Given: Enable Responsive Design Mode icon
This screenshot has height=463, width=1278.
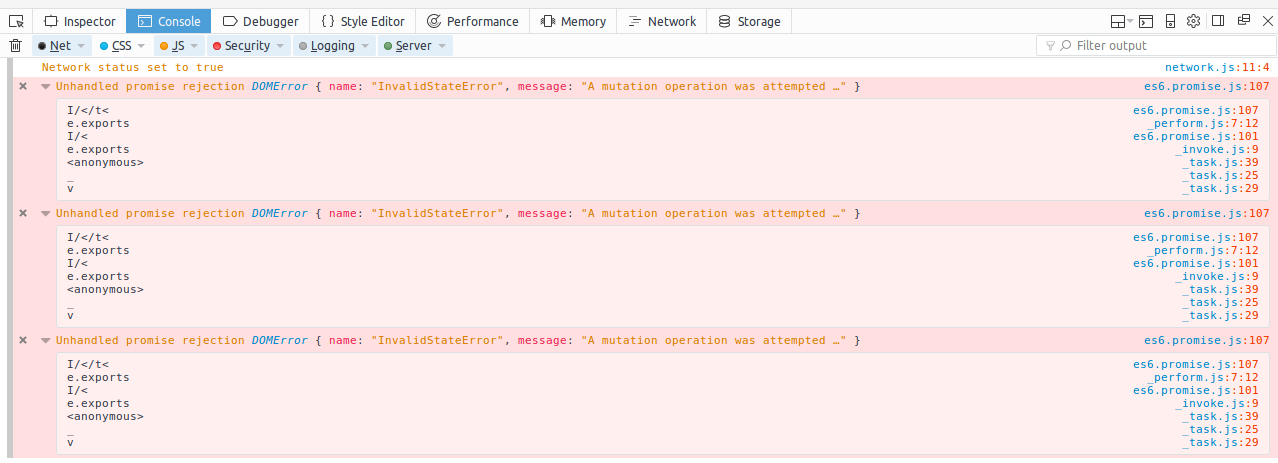Looking at the screenshot, I should point(1169,21).
